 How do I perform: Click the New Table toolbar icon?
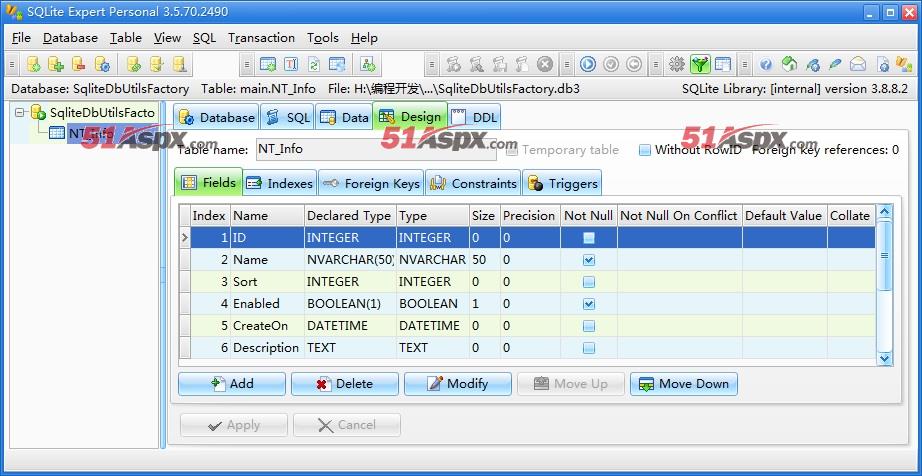(268, 64)
